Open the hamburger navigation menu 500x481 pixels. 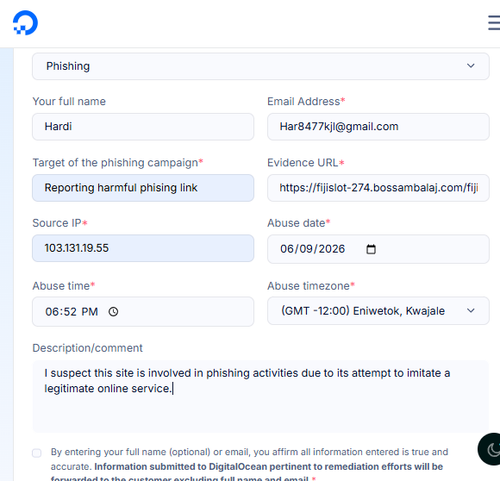click(494, 23)
